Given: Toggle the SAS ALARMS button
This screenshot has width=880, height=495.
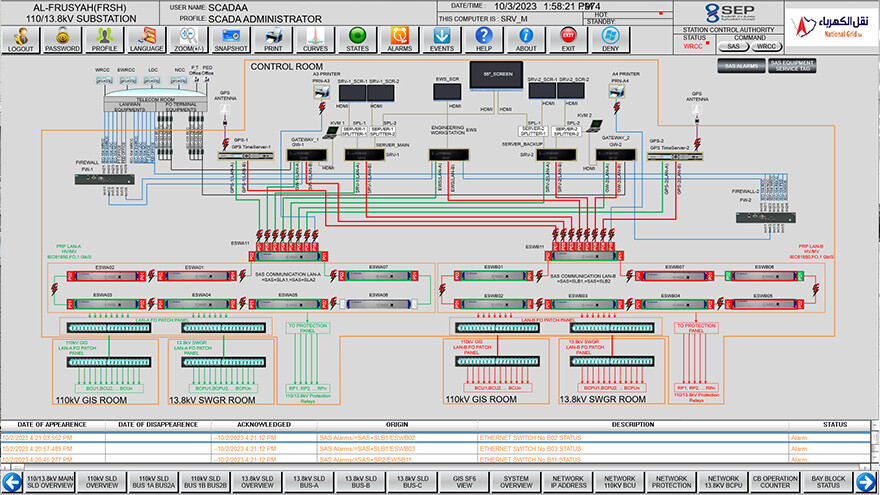Looking at the screenshot, I should click(739, 65).
